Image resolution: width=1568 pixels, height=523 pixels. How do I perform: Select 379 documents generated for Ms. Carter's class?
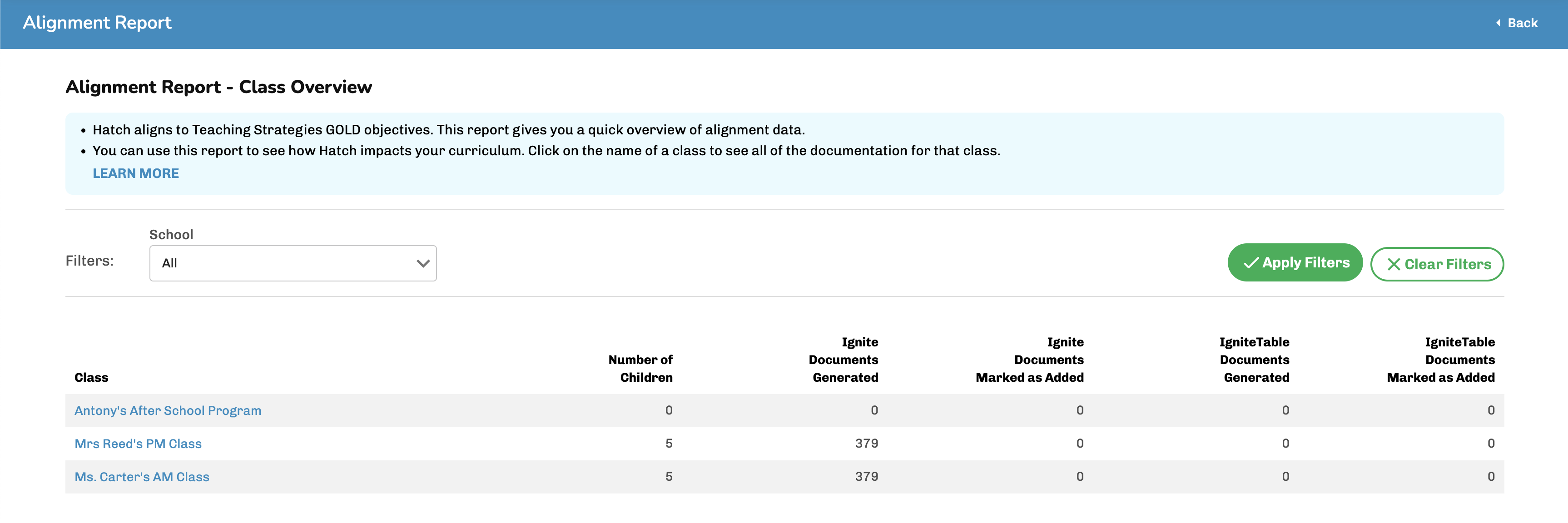[x=866, y=477]
